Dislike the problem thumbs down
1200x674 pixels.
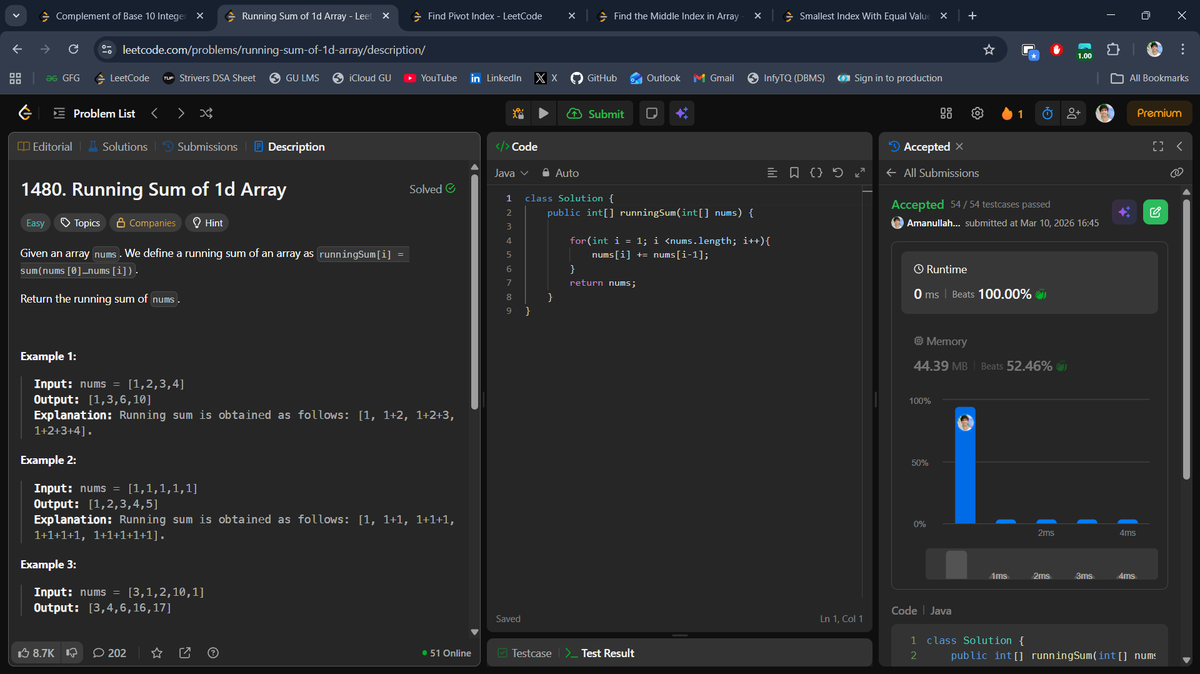click(x=72, y=653)
